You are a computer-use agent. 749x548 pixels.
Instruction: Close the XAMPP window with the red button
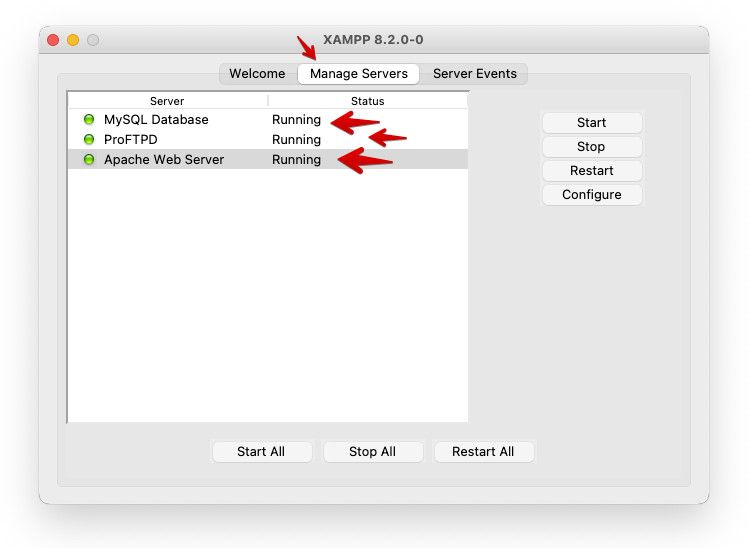tap(53, 40)
